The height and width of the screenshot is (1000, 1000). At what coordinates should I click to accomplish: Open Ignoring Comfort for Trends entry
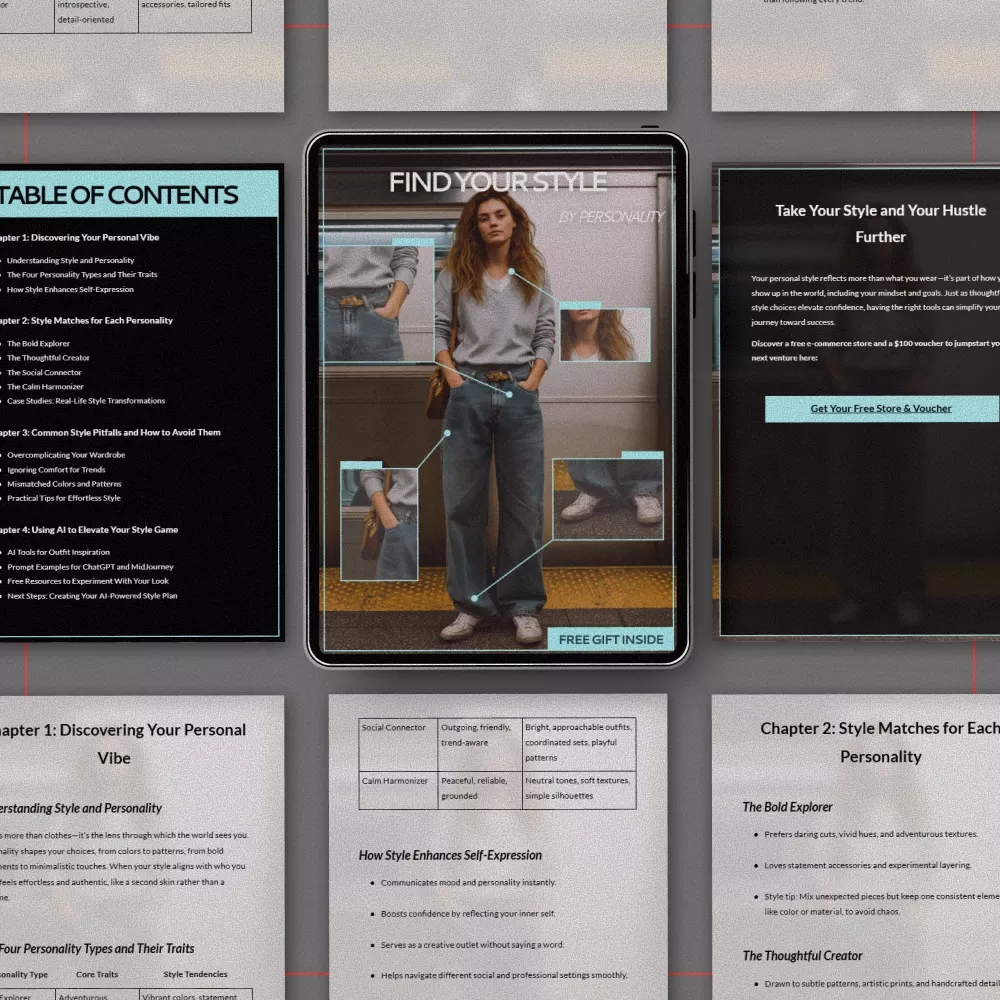[x=56, y=469]
